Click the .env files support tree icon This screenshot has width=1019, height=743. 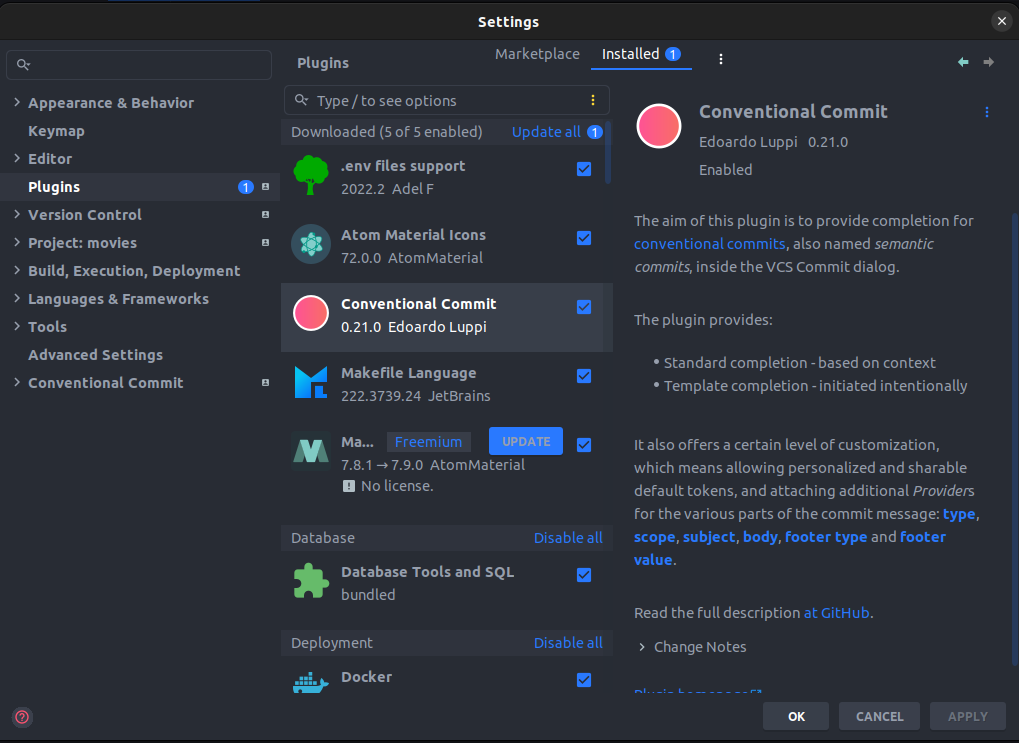click(x=311, y=176)
